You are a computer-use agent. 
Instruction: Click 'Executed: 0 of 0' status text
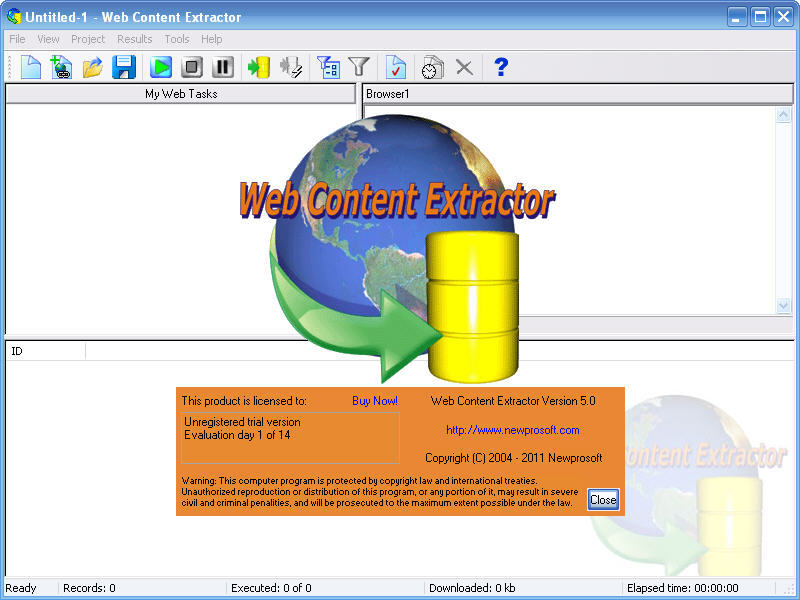(x=271, y=588)
